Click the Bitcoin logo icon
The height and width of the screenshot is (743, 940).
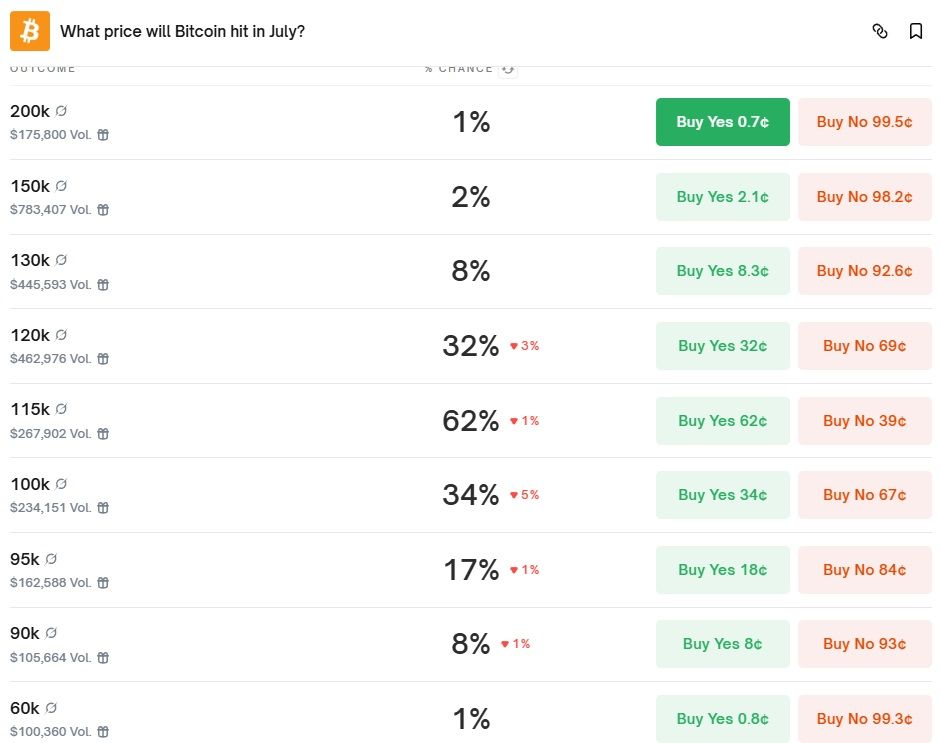30,31
